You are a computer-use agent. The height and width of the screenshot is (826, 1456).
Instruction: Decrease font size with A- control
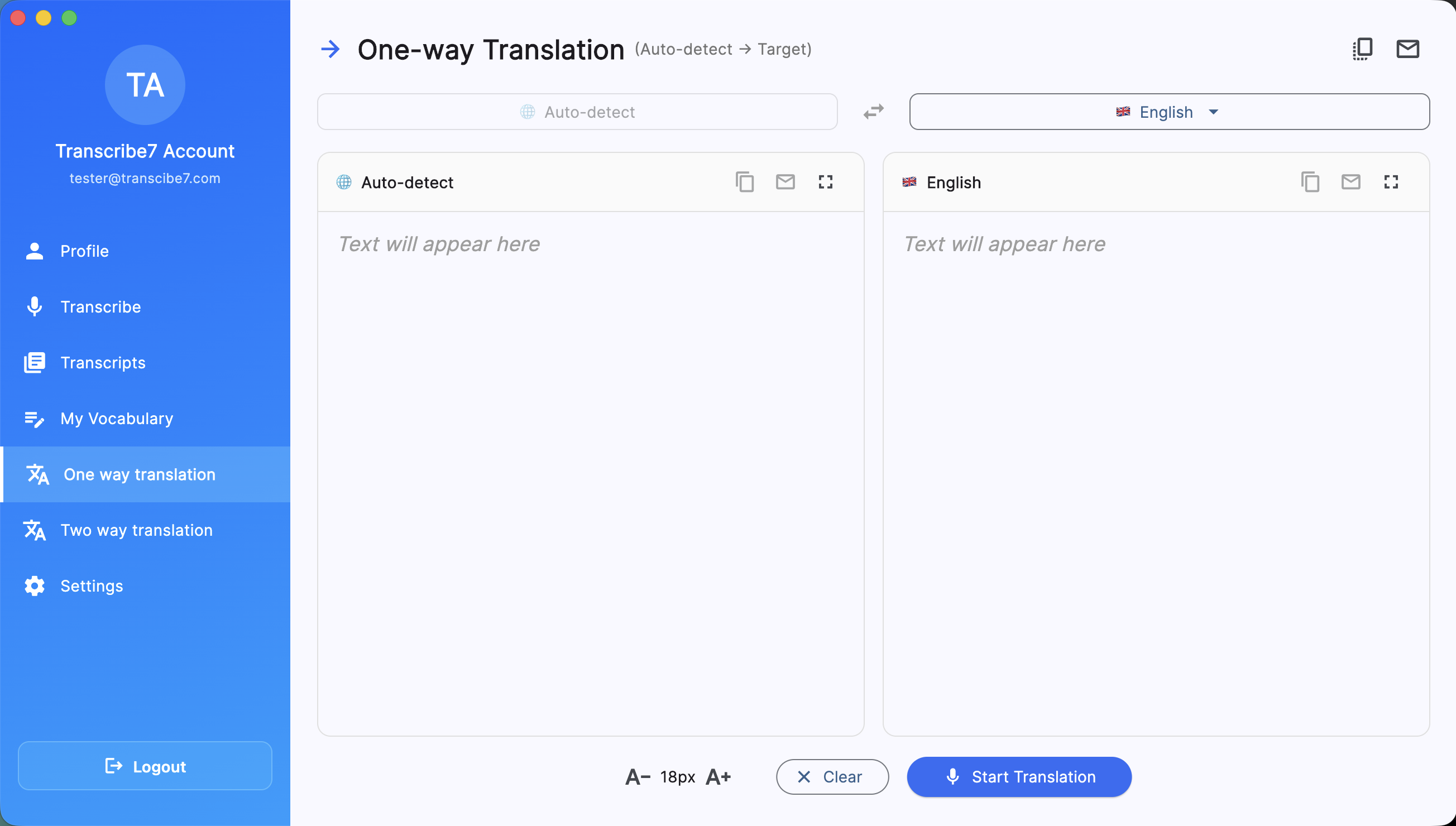(x=636, y=776)
